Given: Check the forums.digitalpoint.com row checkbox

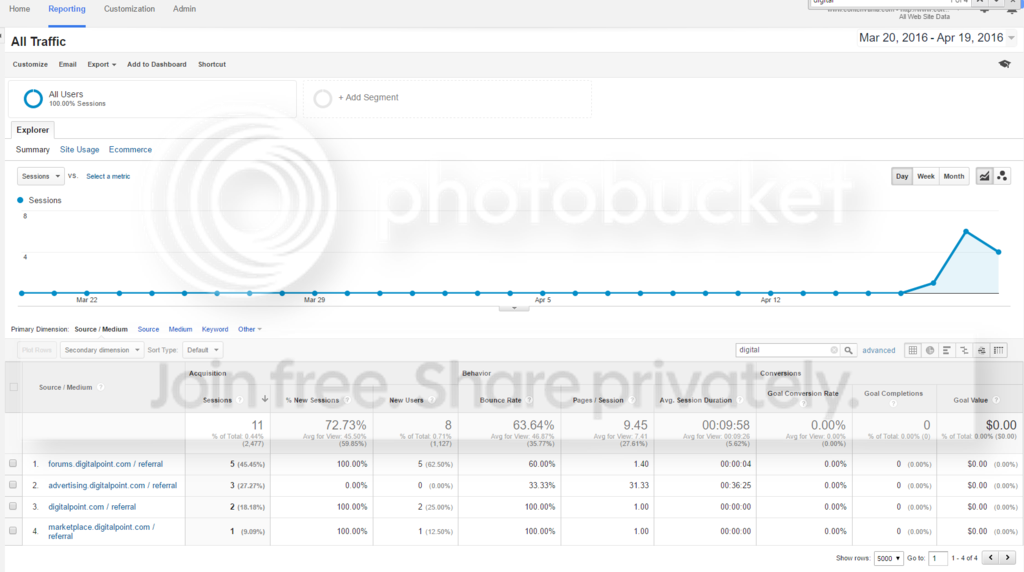Looking at the screenshot, I should tap(13, 464).
